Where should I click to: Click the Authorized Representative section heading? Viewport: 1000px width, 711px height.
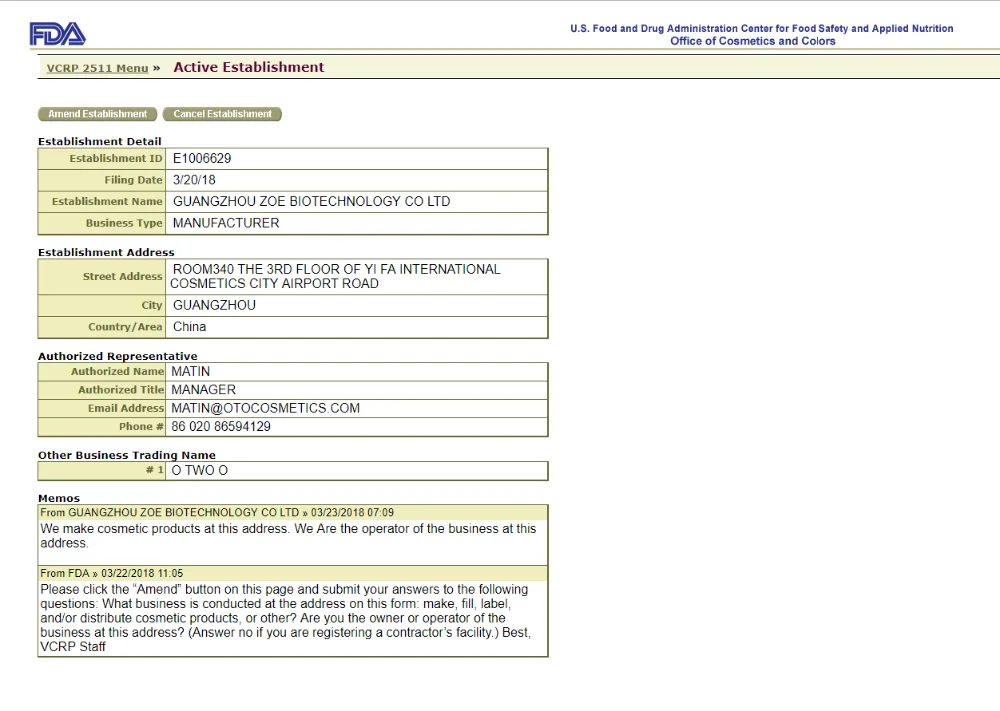click(117, 356)
